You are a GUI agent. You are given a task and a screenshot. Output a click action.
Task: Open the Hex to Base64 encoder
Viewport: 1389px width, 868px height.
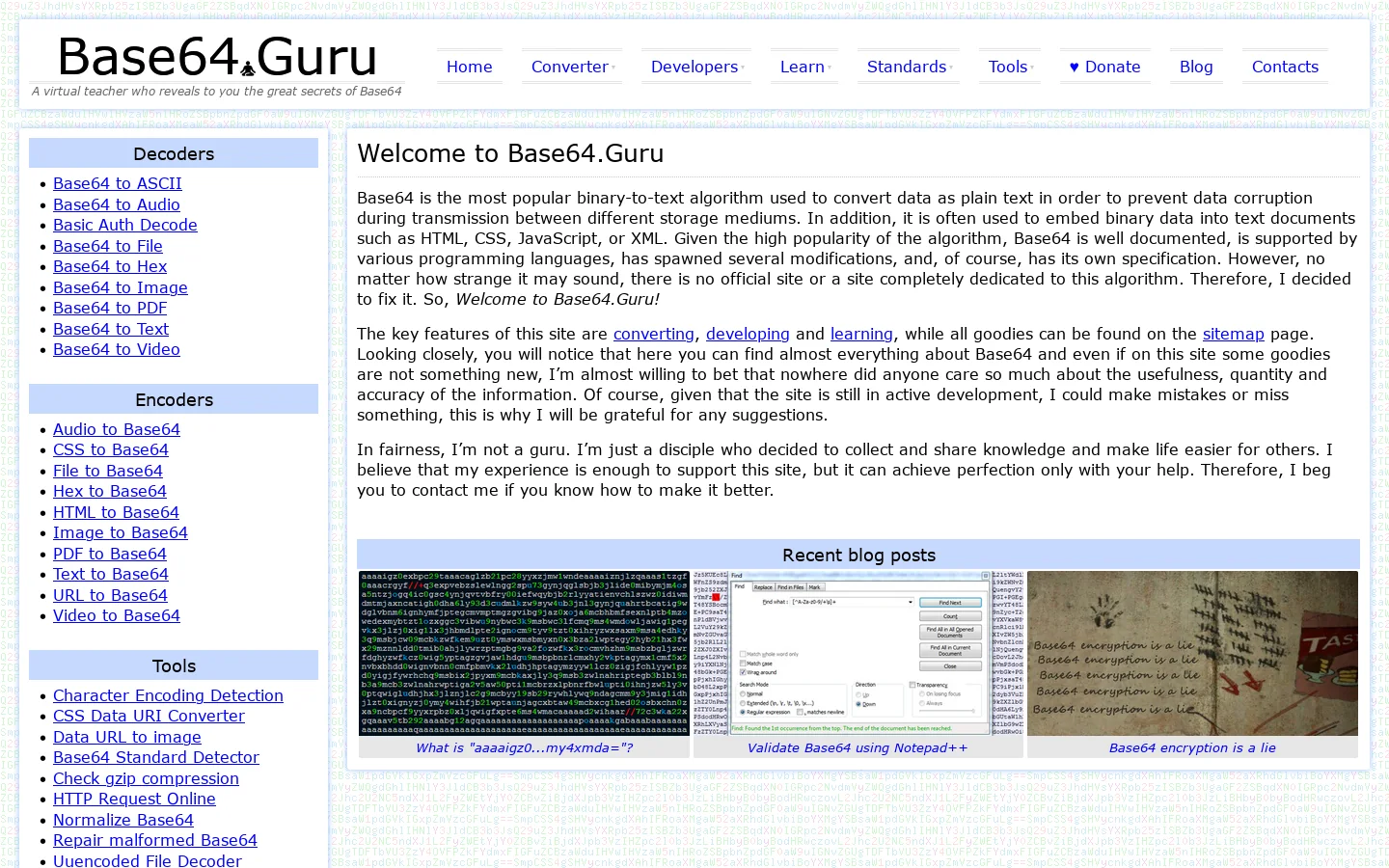pyautogui.click(x=110, y=491)
